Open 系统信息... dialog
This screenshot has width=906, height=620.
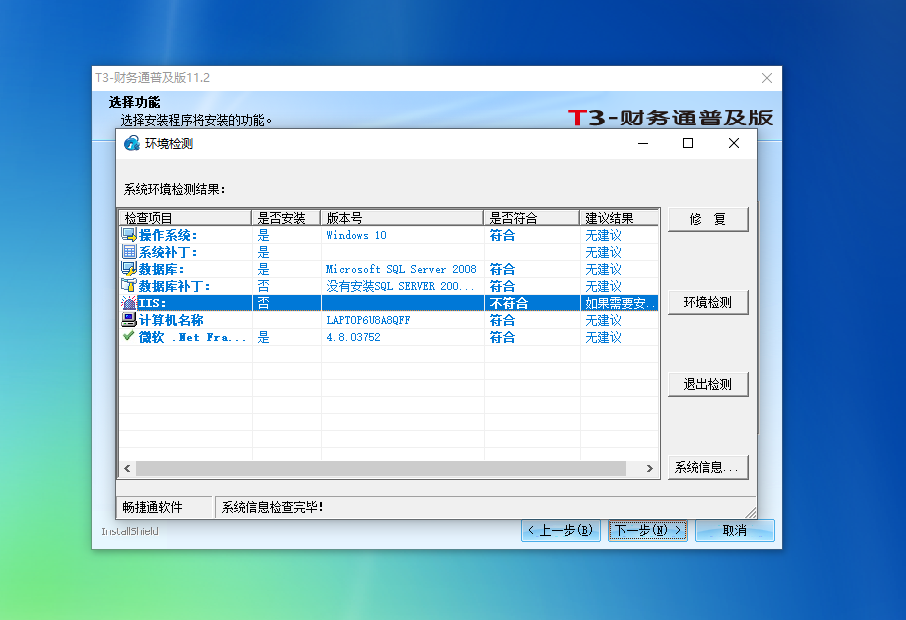(x=708, y=467)
